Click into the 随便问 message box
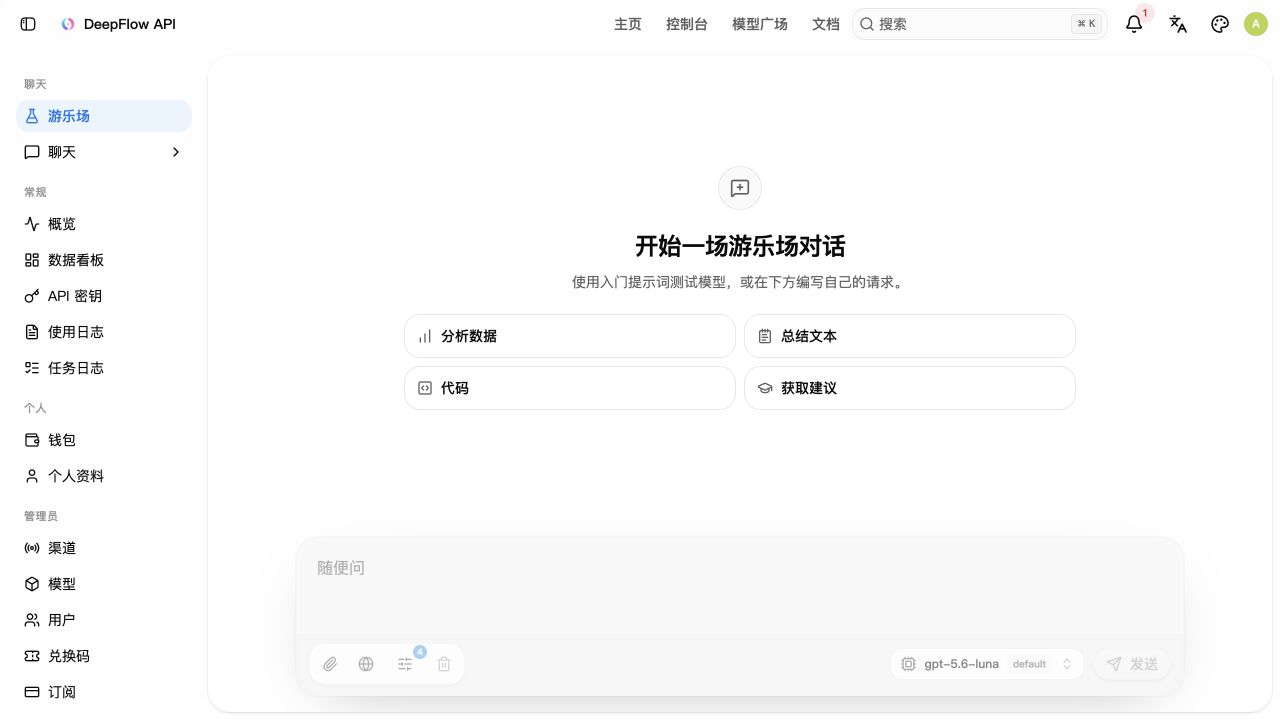Viewport: 1280px width, 720px height. coord(740,586)
